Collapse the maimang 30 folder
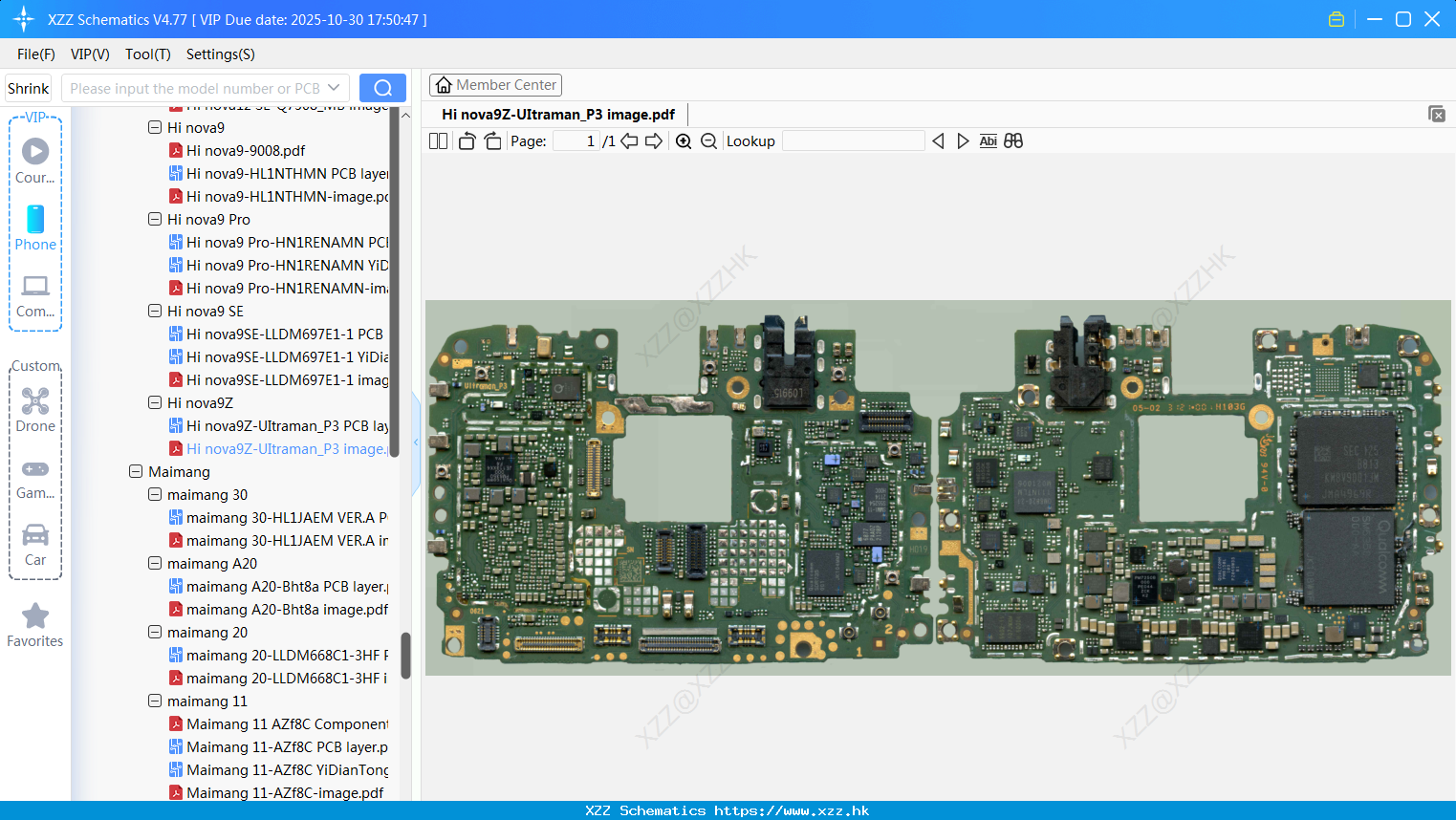 click(155, 494)
